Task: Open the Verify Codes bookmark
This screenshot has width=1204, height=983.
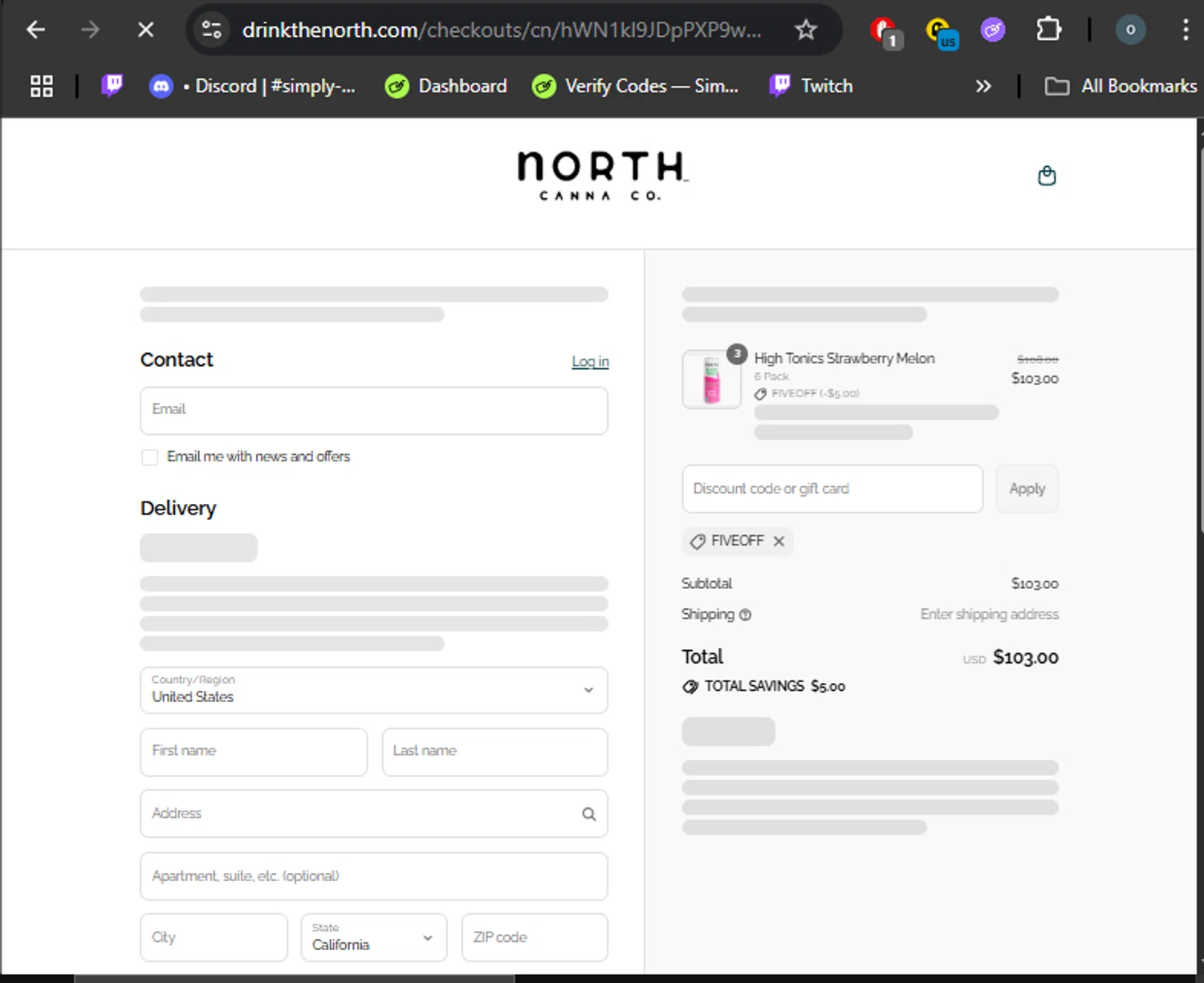Action: (x=635, y=86)
